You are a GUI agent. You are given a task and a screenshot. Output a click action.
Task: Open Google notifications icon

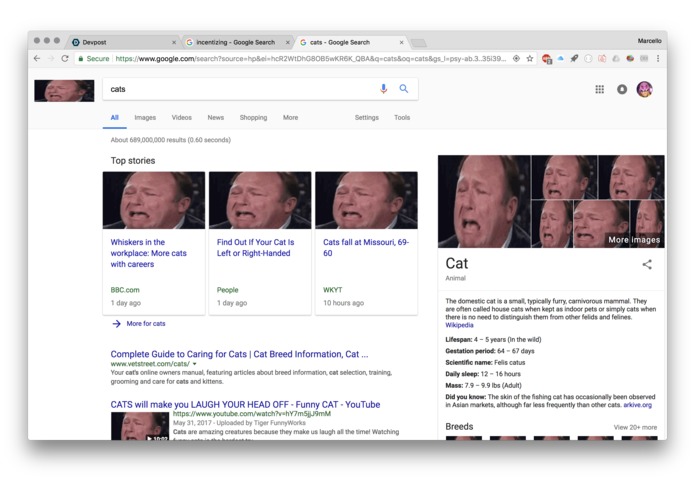[622, 89]
